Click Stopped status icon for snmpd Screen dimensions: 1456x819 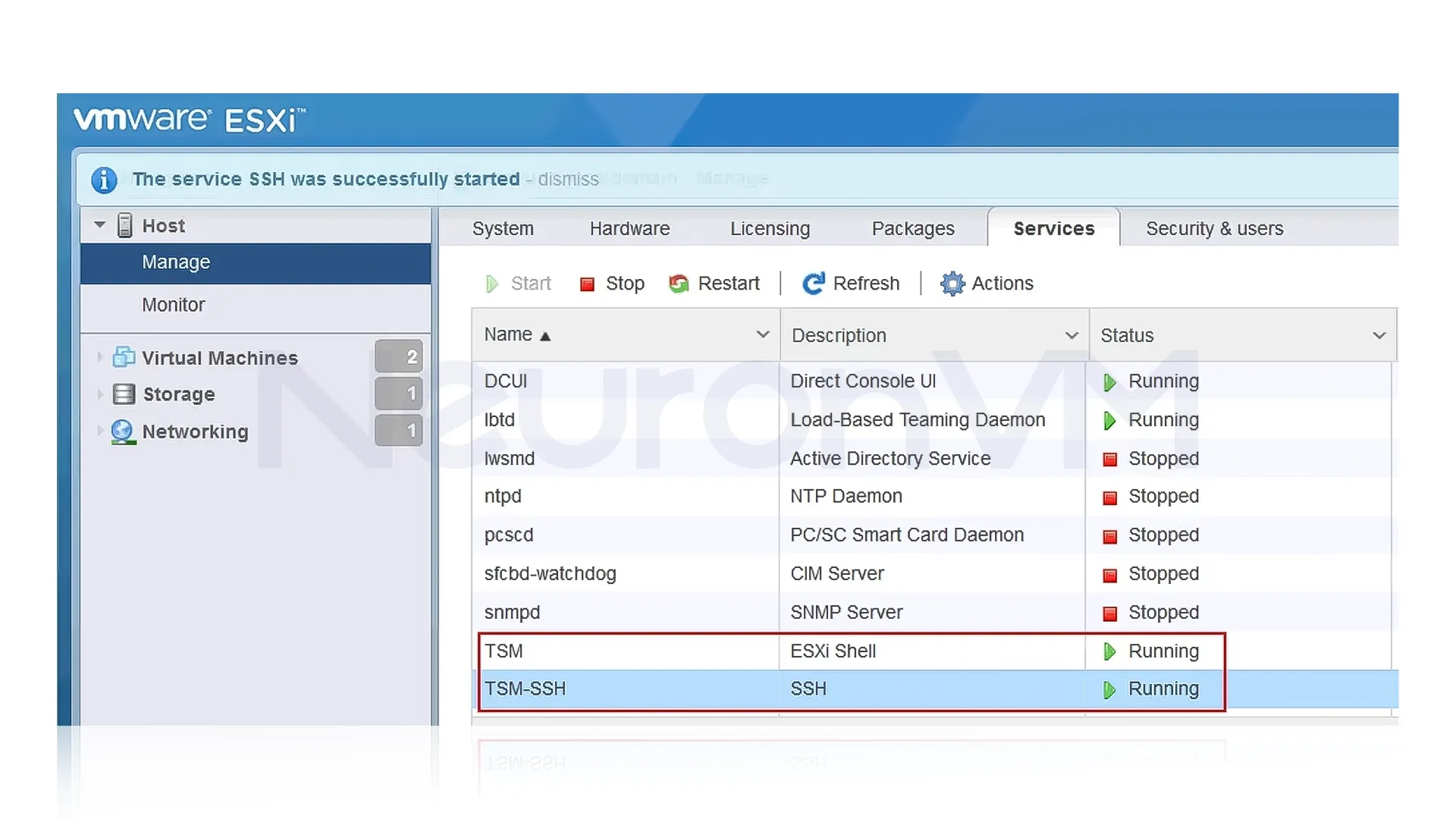click(x=1110, y=613)
